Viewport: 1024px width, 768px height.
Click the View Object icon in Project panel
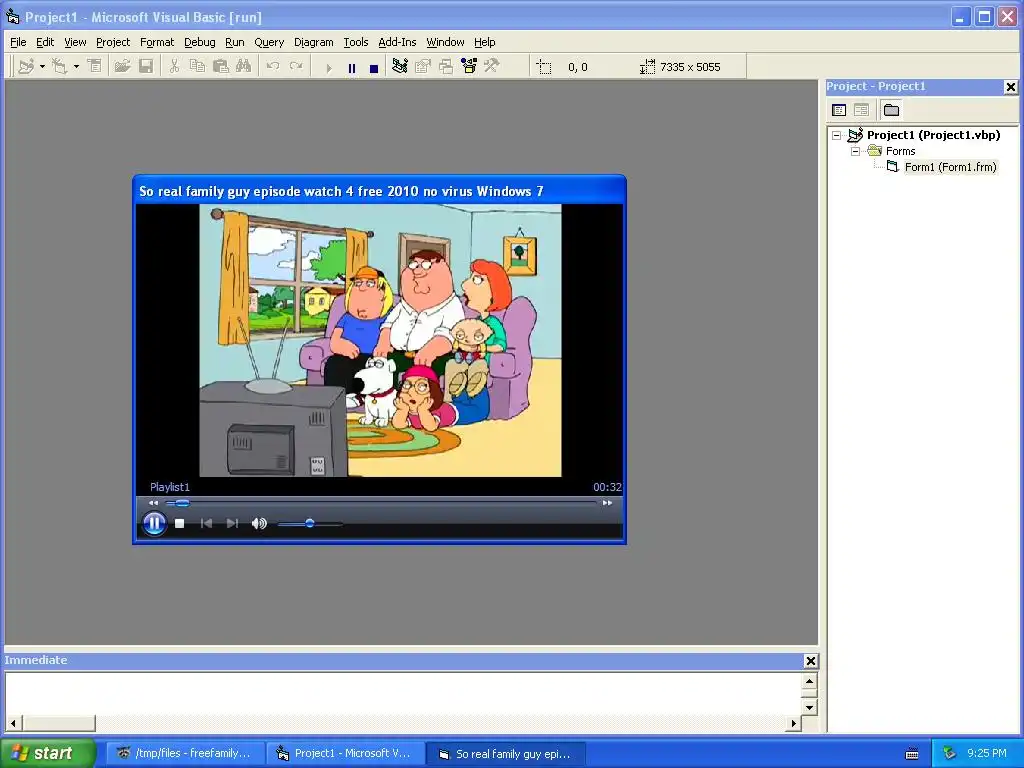(861, 110)
